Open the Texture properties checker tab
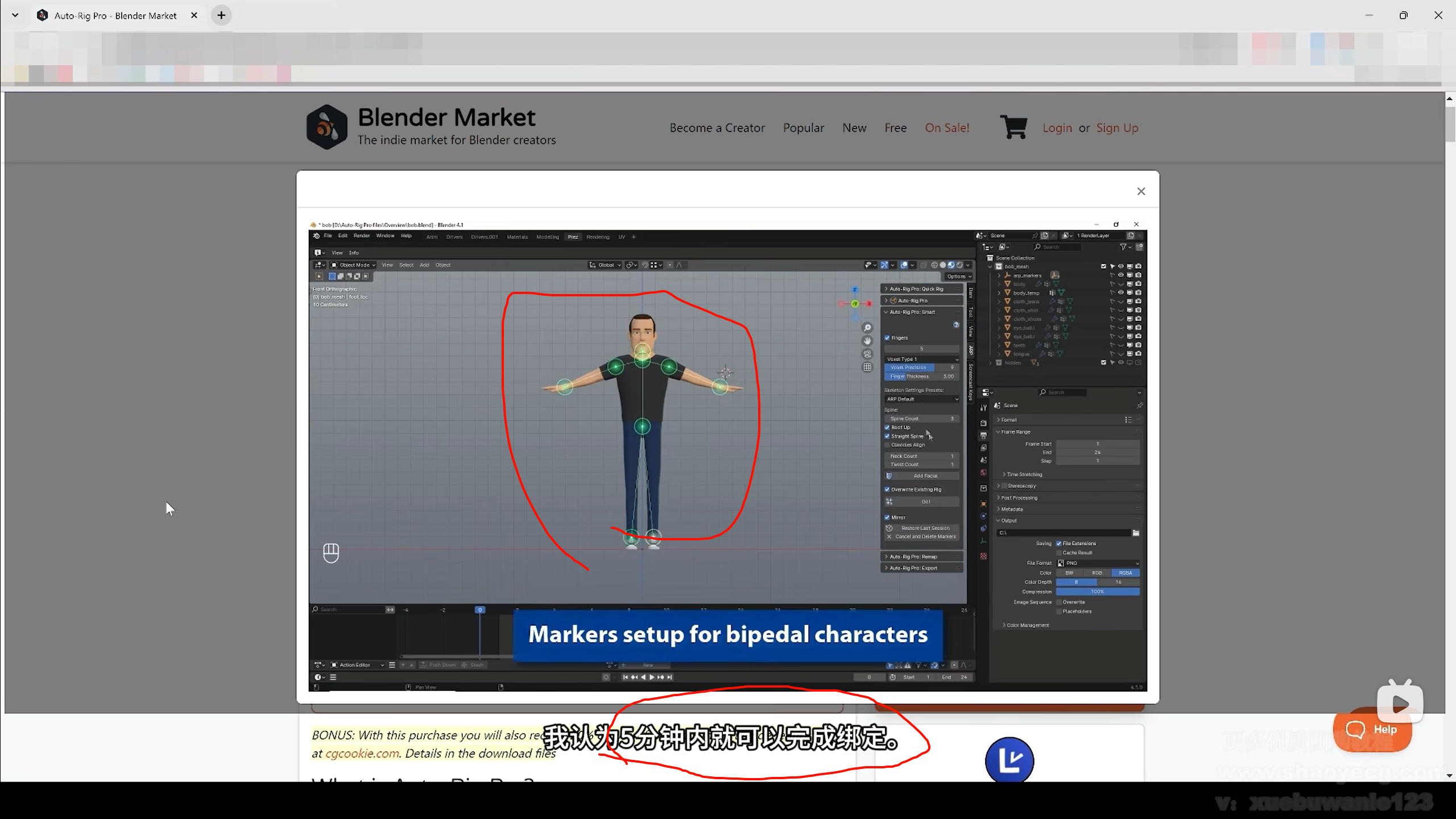Image resolution: width=1456 pixels, height=819 pixels. [x=983, y=556]
